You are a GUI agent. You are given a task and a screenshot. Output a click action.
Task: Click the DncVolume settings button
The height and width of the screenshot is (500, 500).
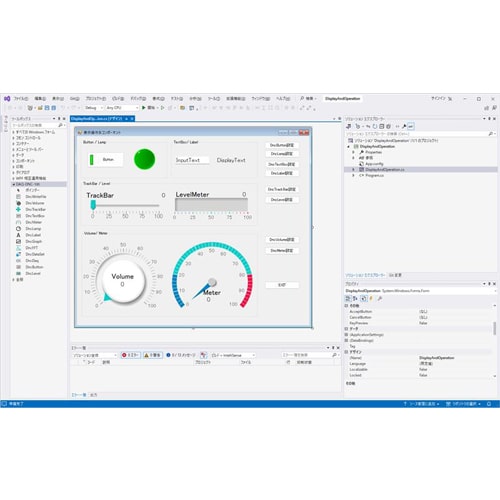point(282,240)
